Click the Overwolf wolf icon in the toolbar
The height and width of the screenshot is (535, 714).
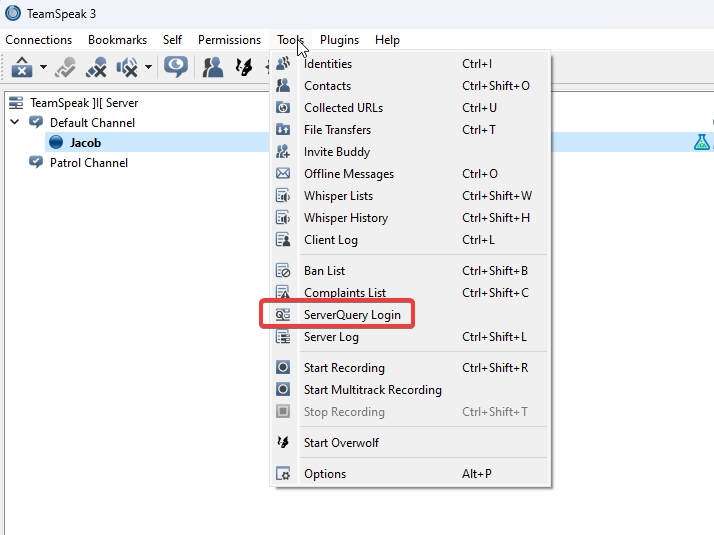[x=242, y=67]
